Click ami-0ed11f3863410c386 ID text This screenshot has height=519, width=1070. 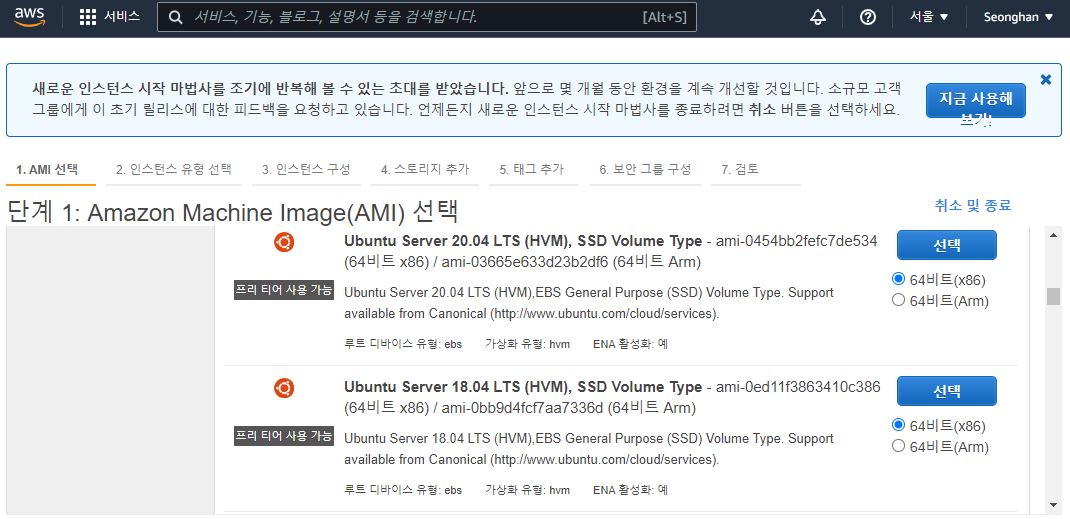(798, 387)
